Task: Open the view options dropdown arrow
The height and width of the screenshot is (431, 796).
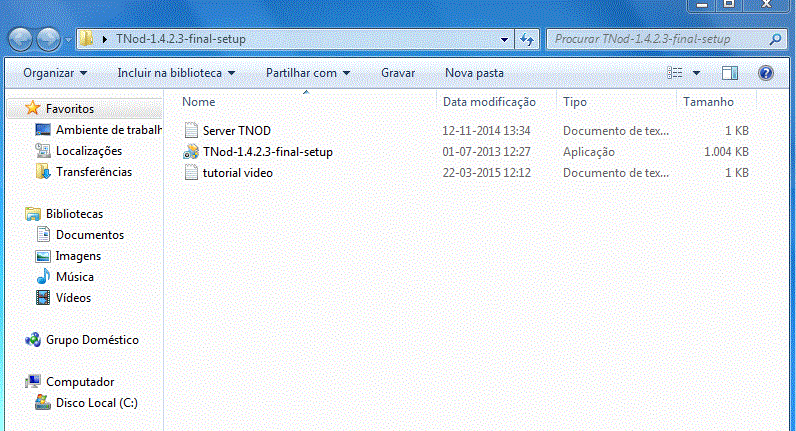Action: pos(696,73)
